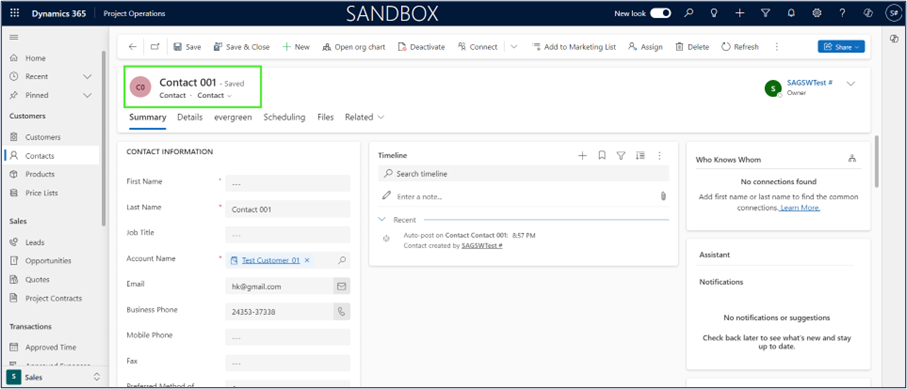Open the Sales area switcher

click(54, 377)
